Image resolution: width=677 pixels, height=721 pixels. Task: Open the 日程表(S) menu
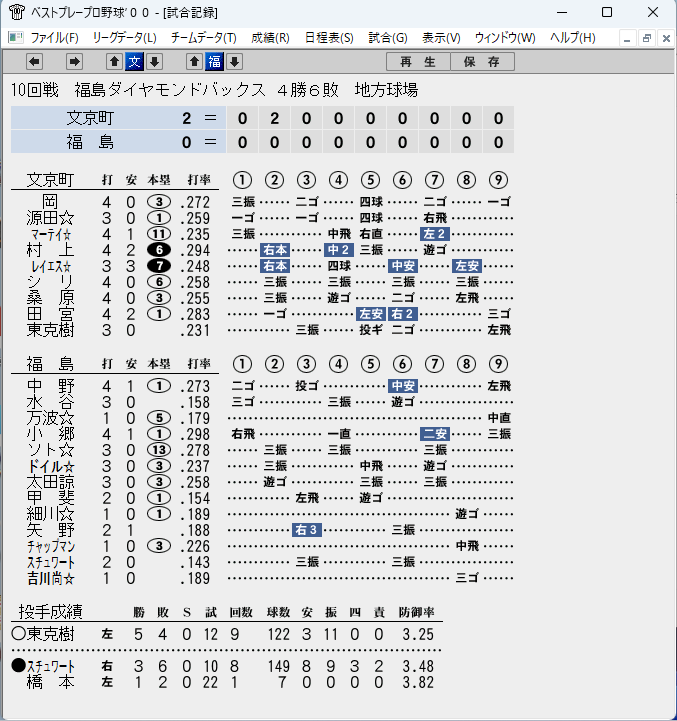(x=329, y=38)
